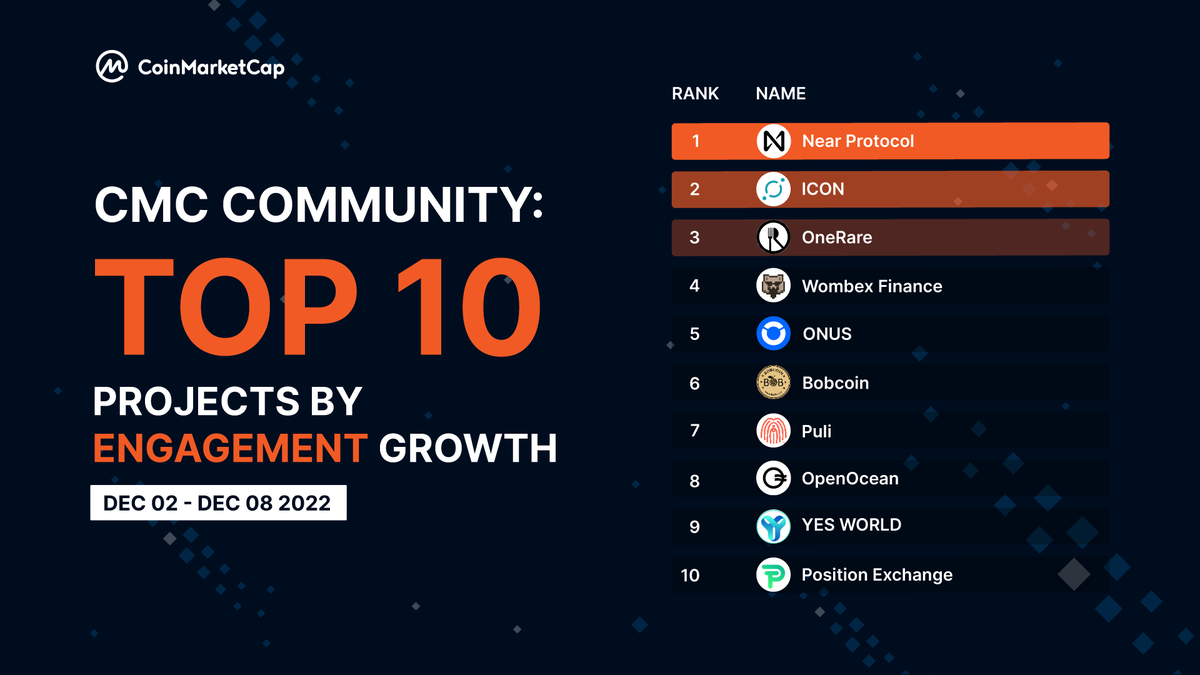
Task: Click the highlighted ICON rank 2 row
Action: point(890,188)
